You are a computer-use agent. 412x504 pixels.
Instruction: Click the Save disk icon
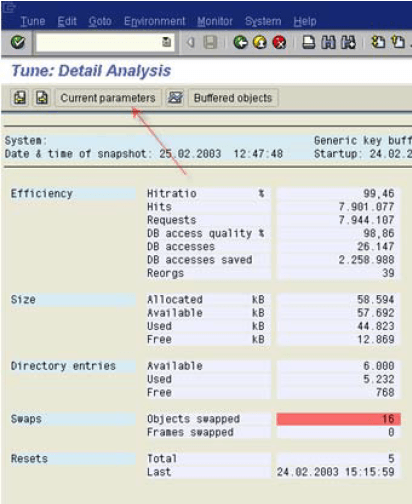point(210,42)
